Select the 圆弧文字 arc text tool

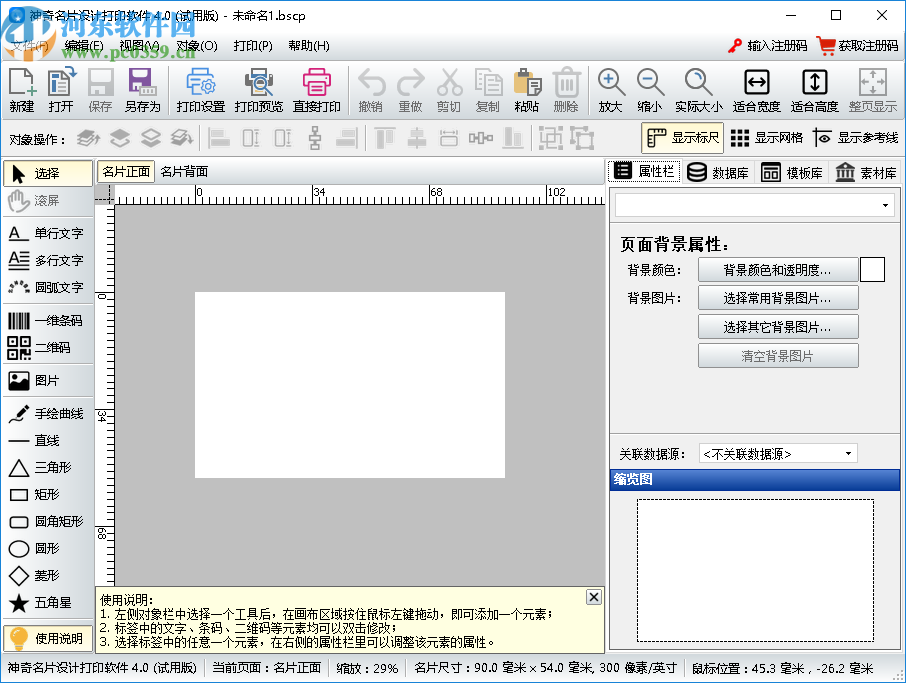(x=48, y=287)
